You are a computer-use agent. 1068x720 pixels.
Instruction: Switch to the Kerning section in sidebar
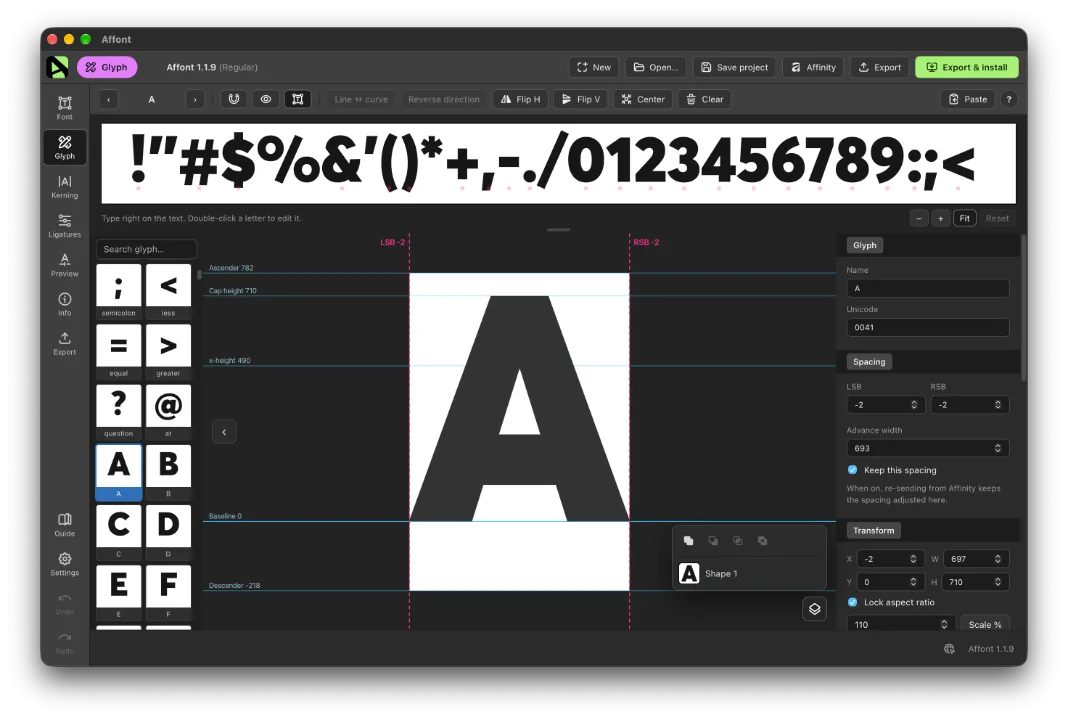pos(65,186)
